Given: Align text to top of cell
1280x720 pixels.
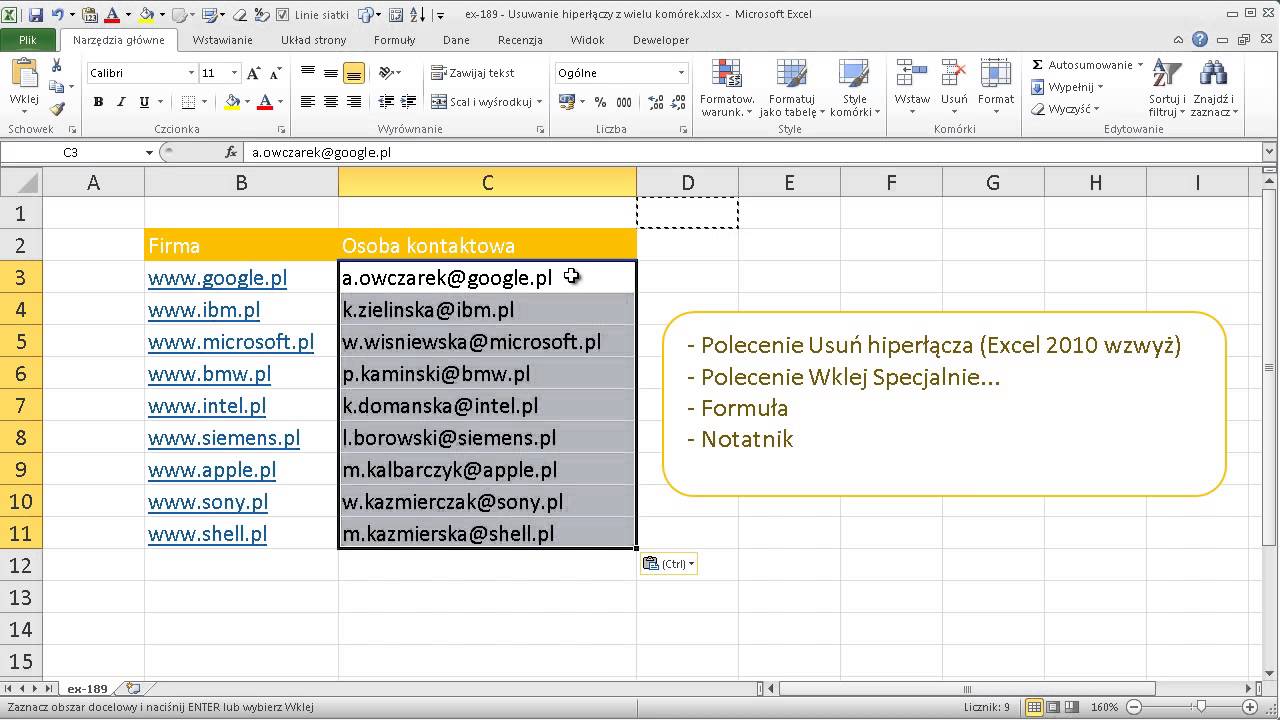Looking at the screenshot, I should click(x=308, y=73).
